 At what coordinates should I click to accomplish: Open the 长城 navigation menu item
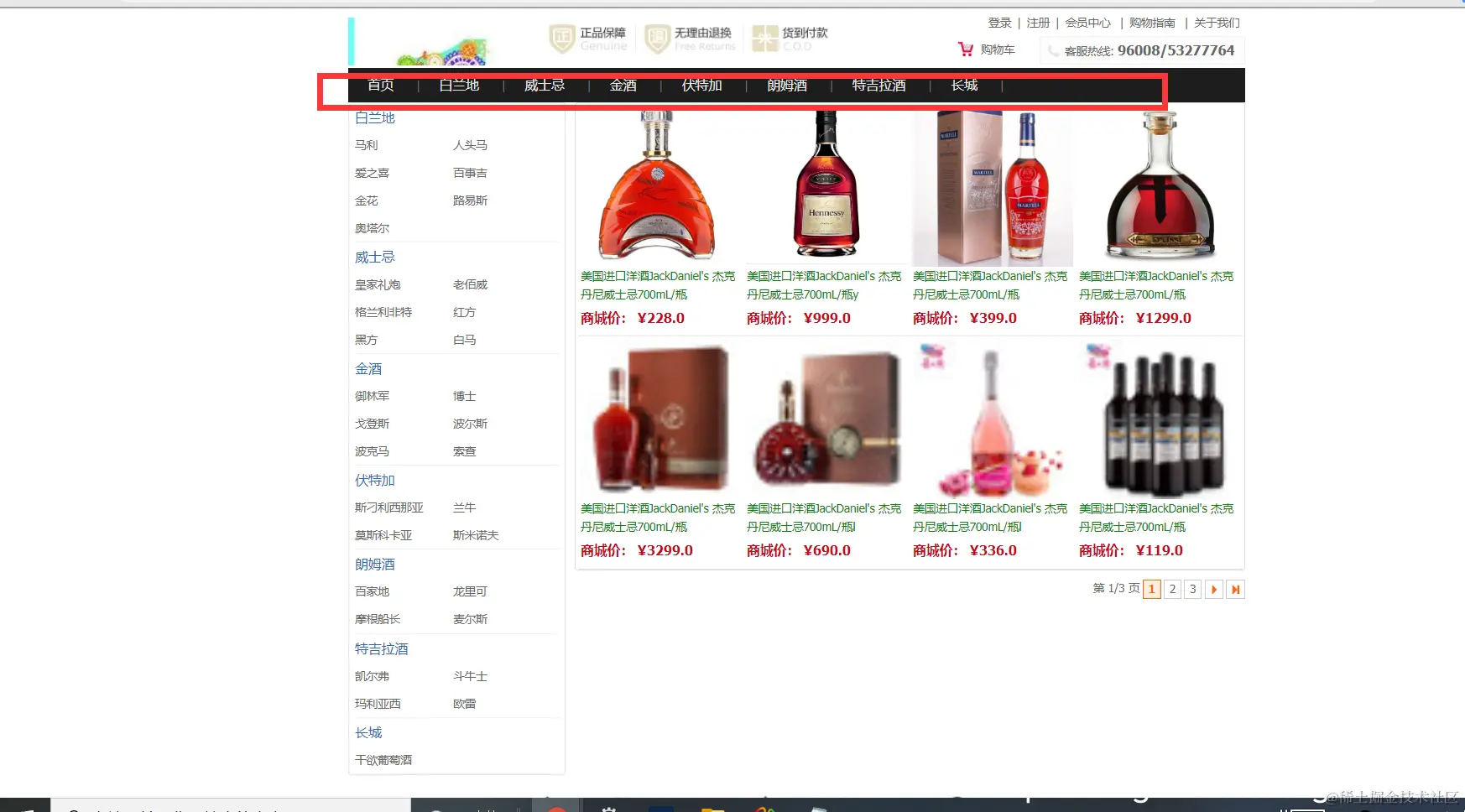coord(965,85)
